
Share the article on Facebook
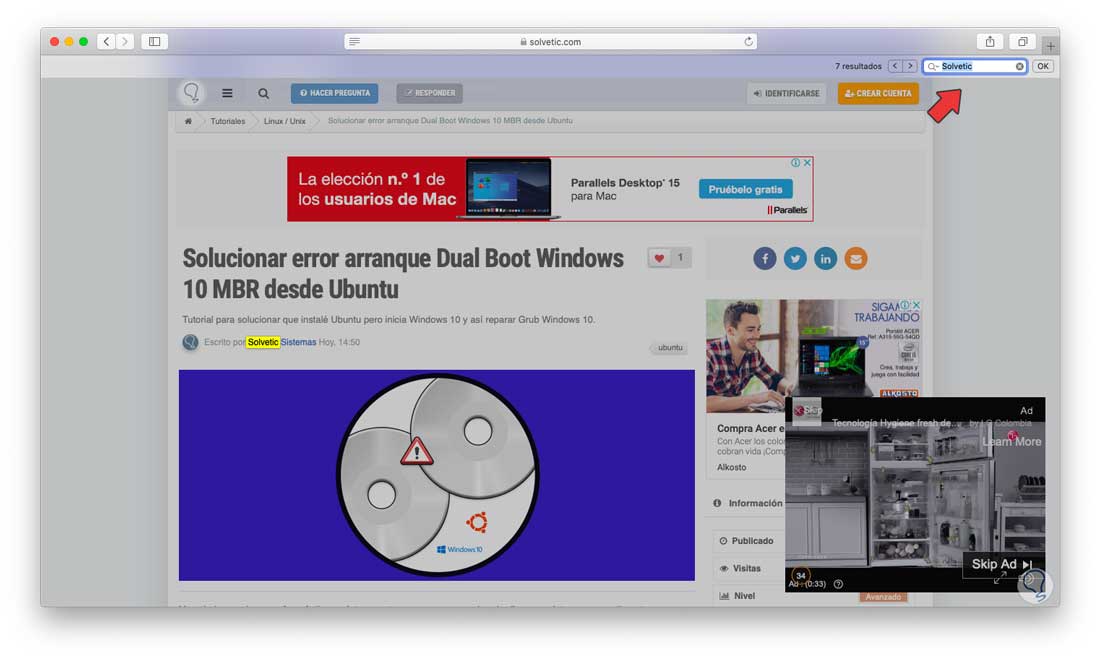[x=765, y=259]
